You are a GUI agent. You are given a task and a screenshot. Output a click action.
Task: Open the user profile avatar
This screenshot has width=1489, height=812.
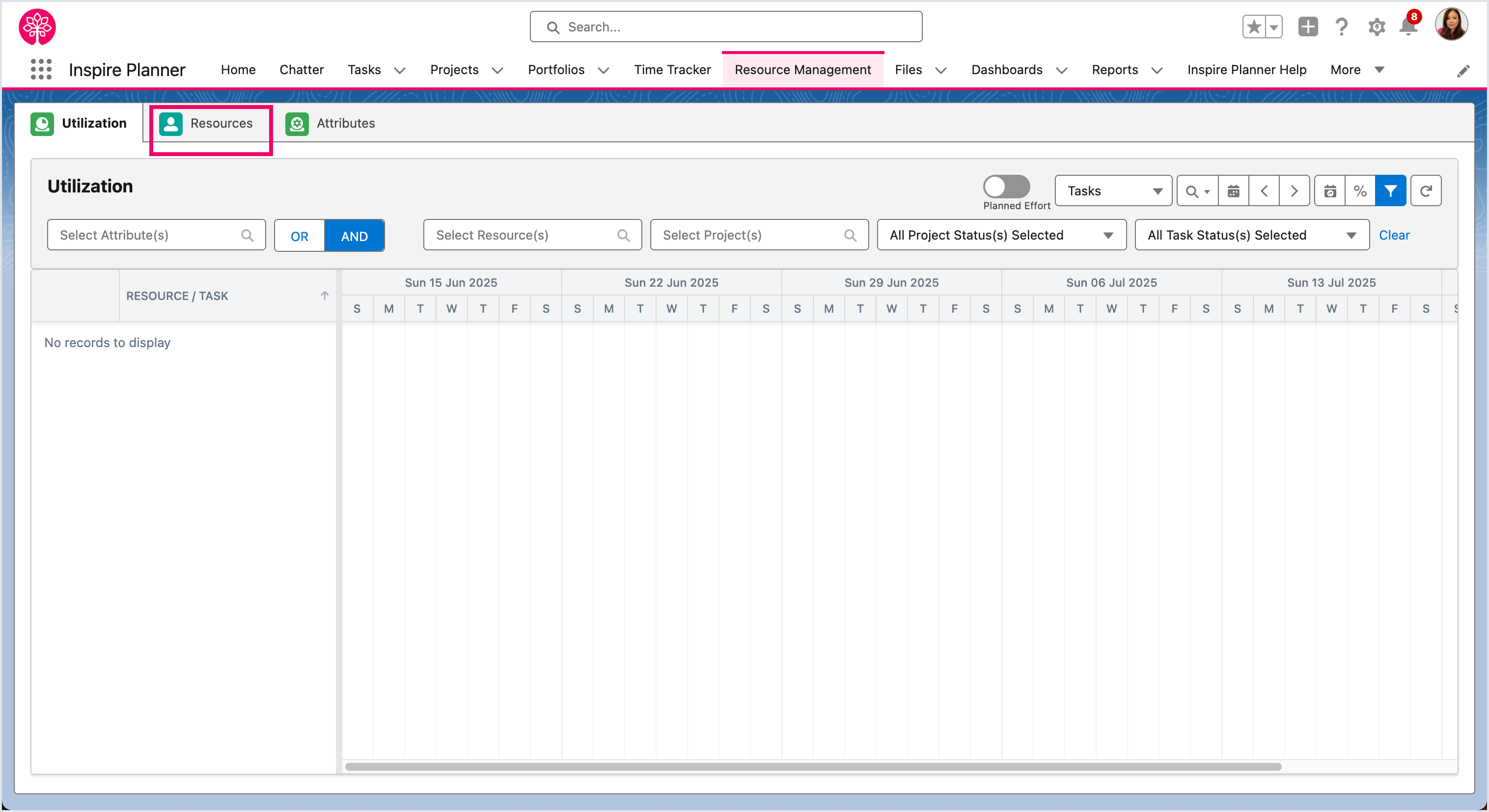click(x=1451, y=24)
